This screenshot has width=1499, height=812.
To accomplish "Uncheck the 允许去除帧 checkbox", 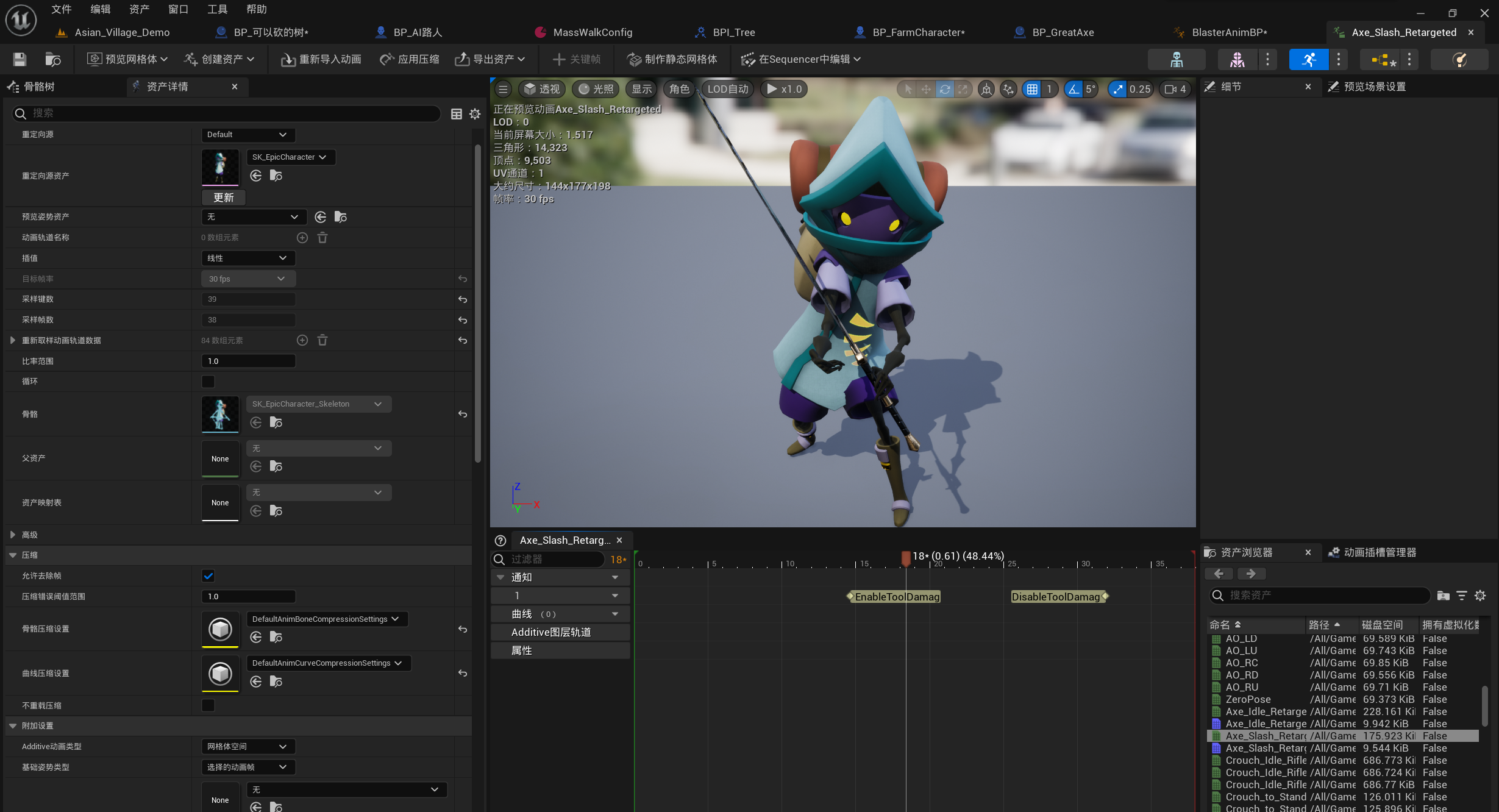I will pos(208,576).
